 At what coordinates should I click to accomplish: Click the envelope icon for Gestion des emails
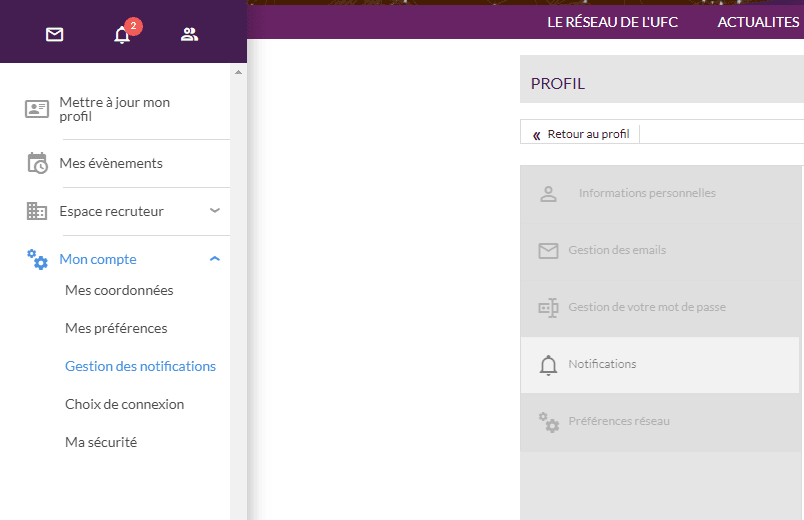548,251
